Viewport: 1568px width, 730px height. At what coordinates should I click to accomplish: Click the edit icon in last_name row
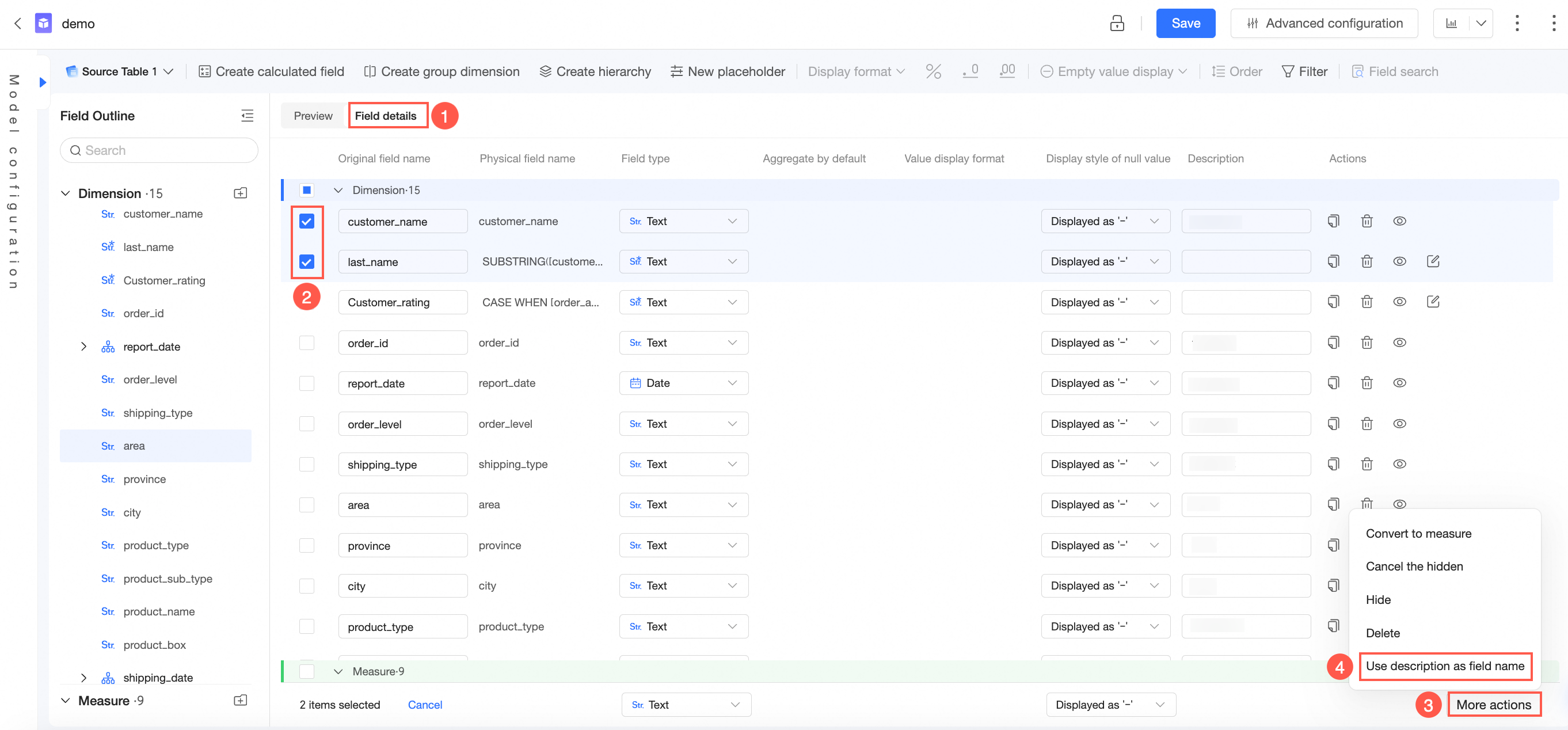[1433, 261]
